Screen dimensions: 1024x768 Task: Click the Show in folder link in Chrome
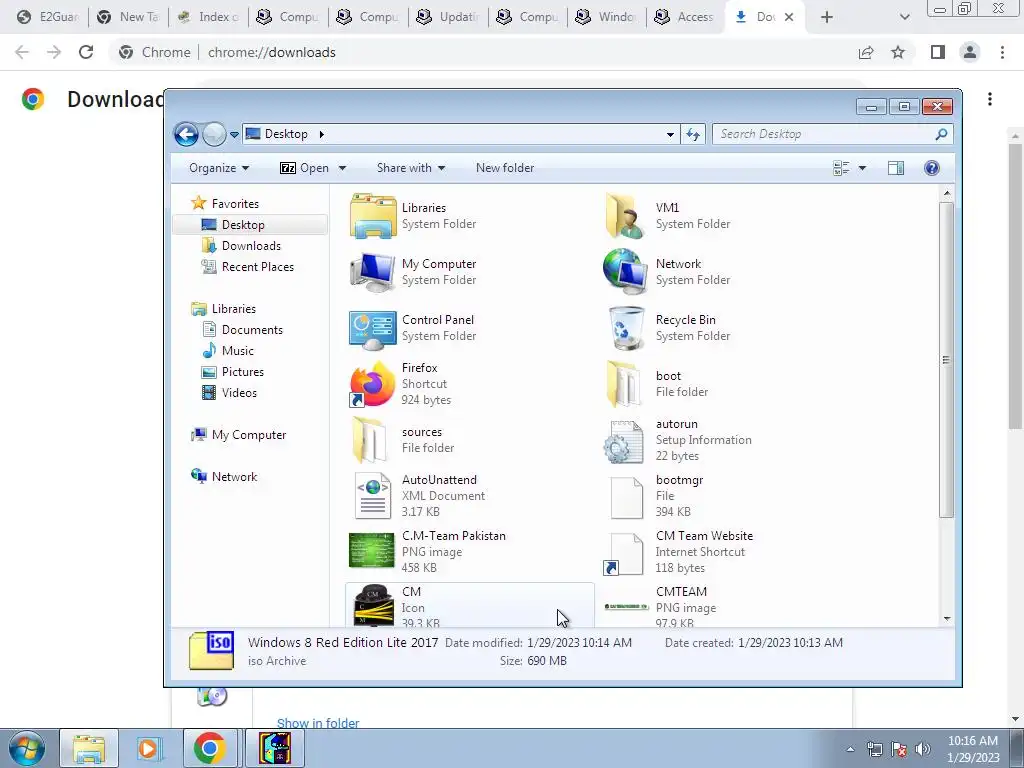[318, 723]
